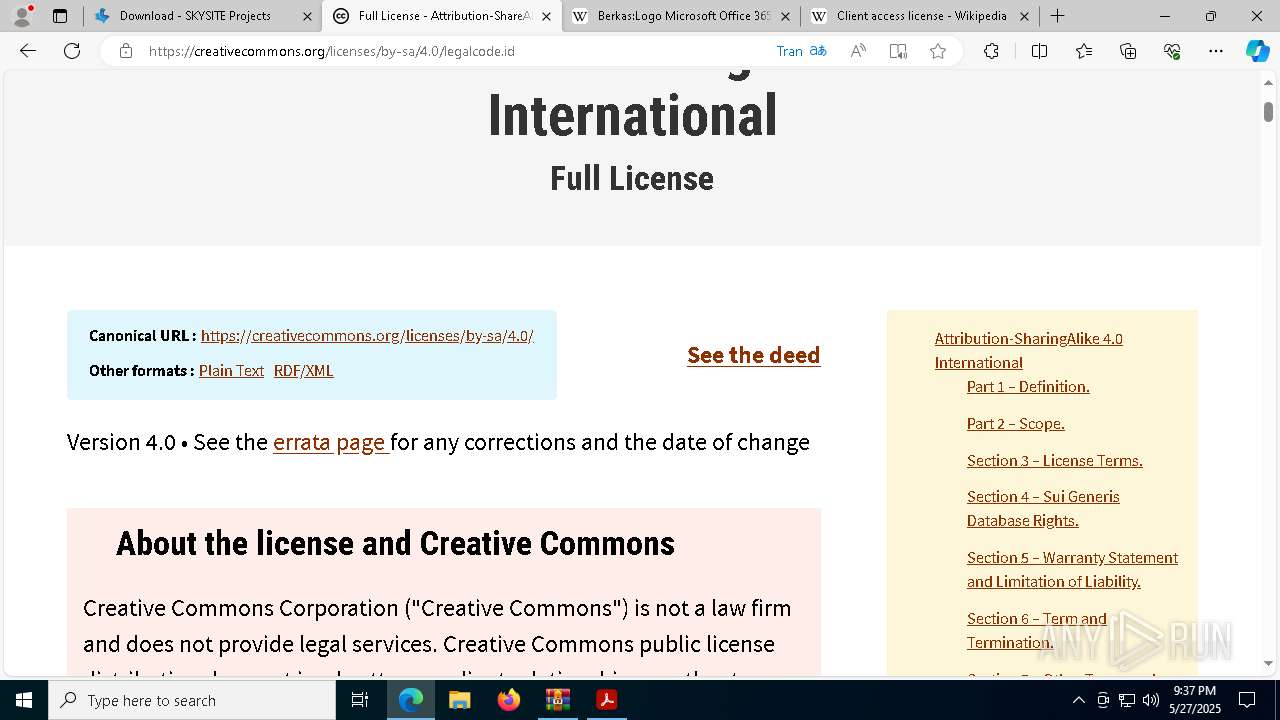Open Collections panel

(1128, 51)
